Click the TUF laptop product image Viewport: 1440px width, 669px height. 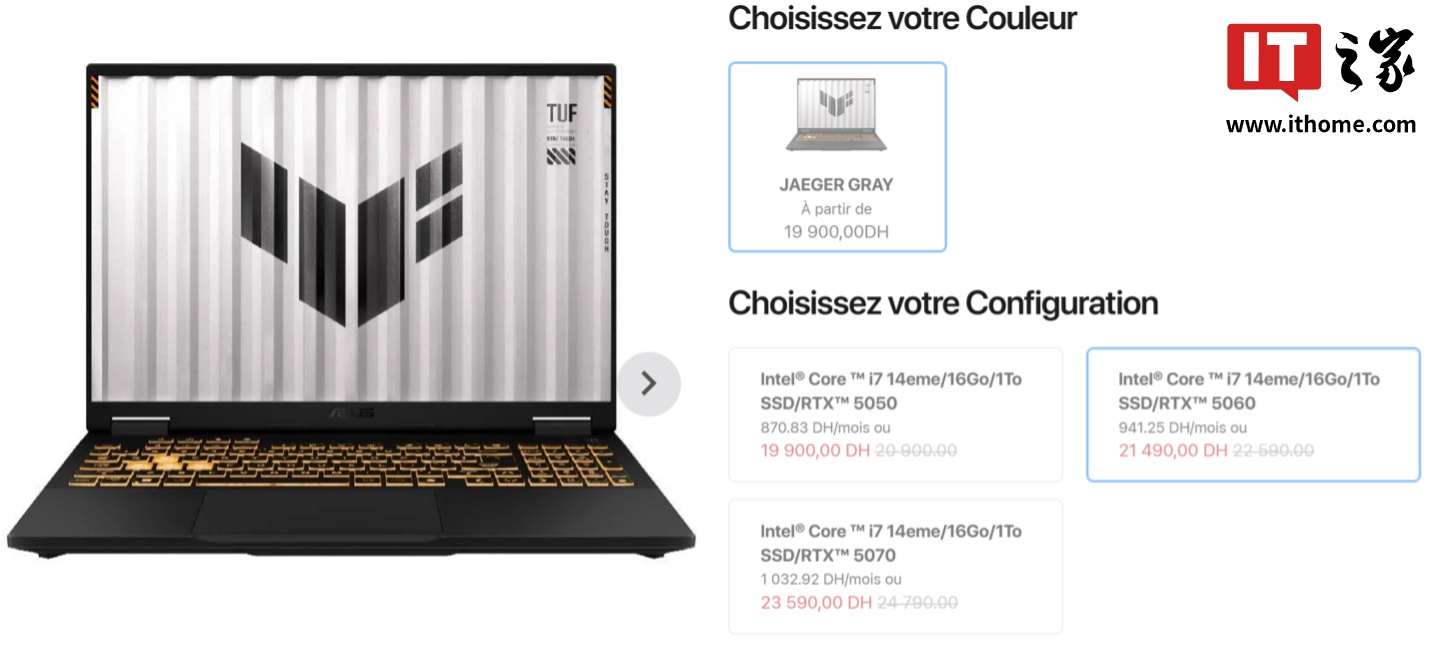[350, 310]
